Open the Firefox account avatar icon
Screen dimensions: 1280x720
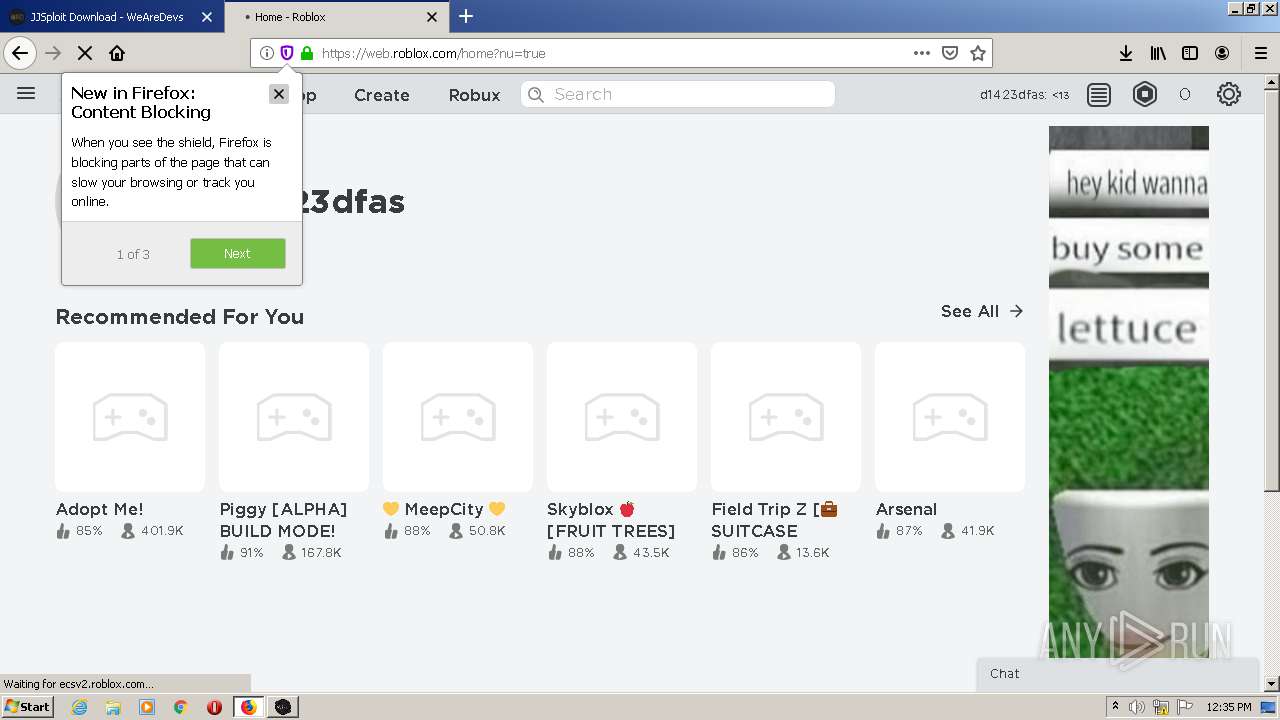[x=1222, y=53]
